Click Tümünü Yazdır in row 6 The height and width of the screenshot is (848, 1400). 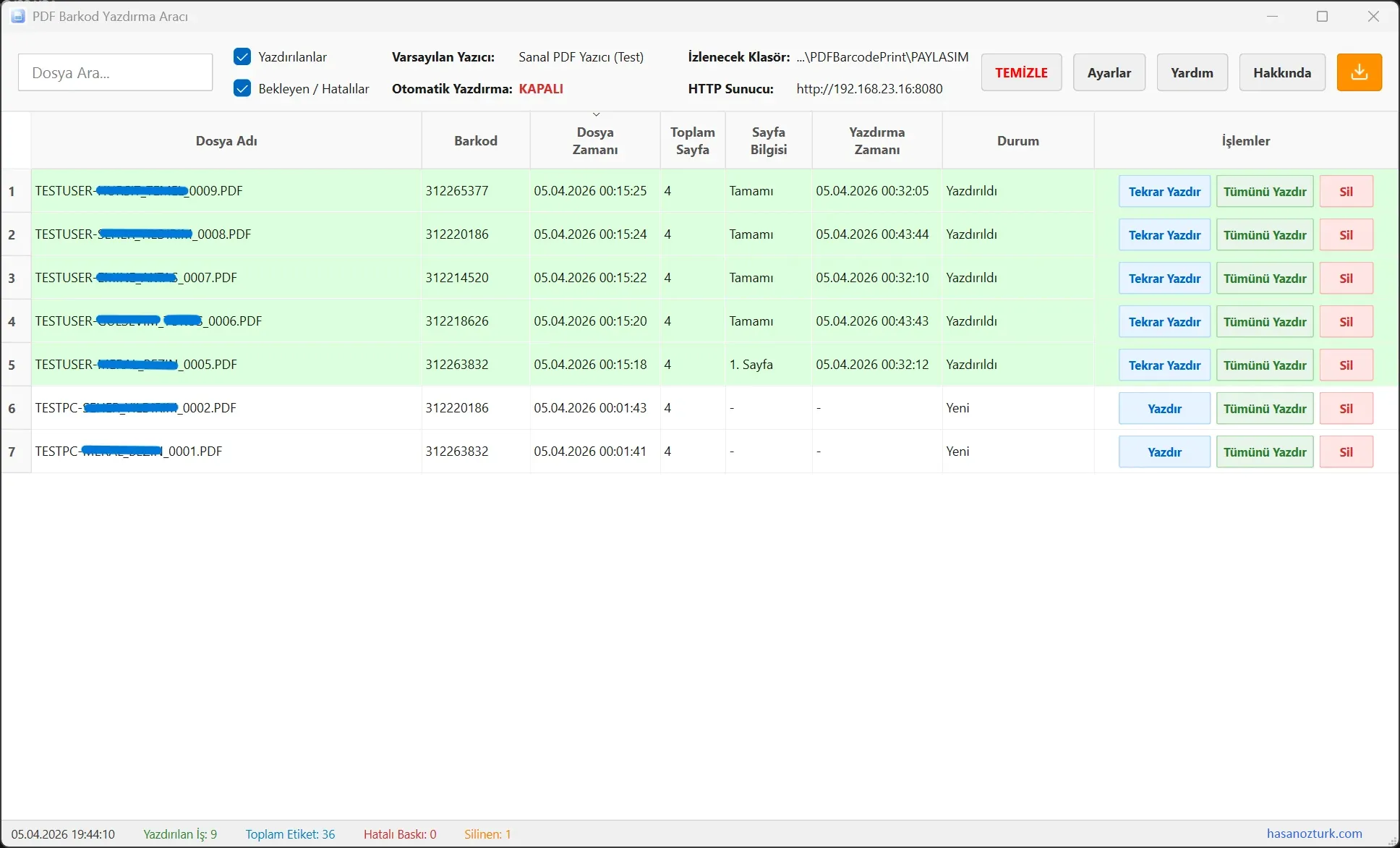tap(1265, 408)
